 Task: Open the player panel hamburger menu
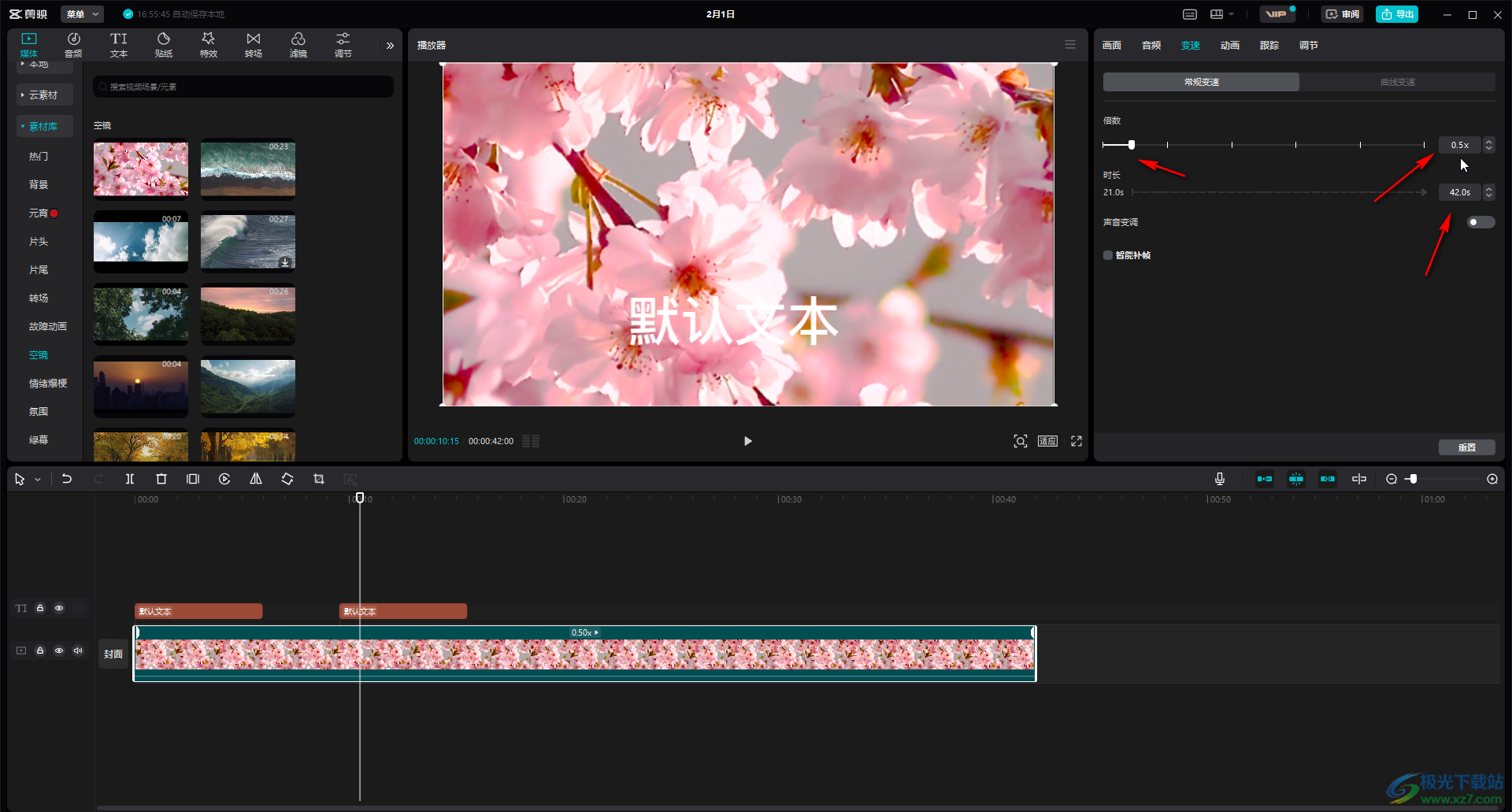(1070, 45)
